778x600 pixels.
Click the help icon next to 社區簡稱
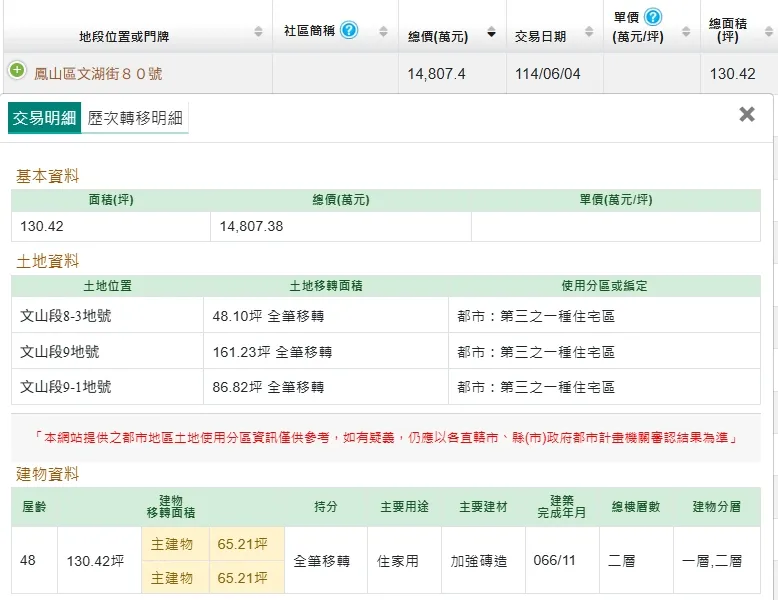[349, 30]
